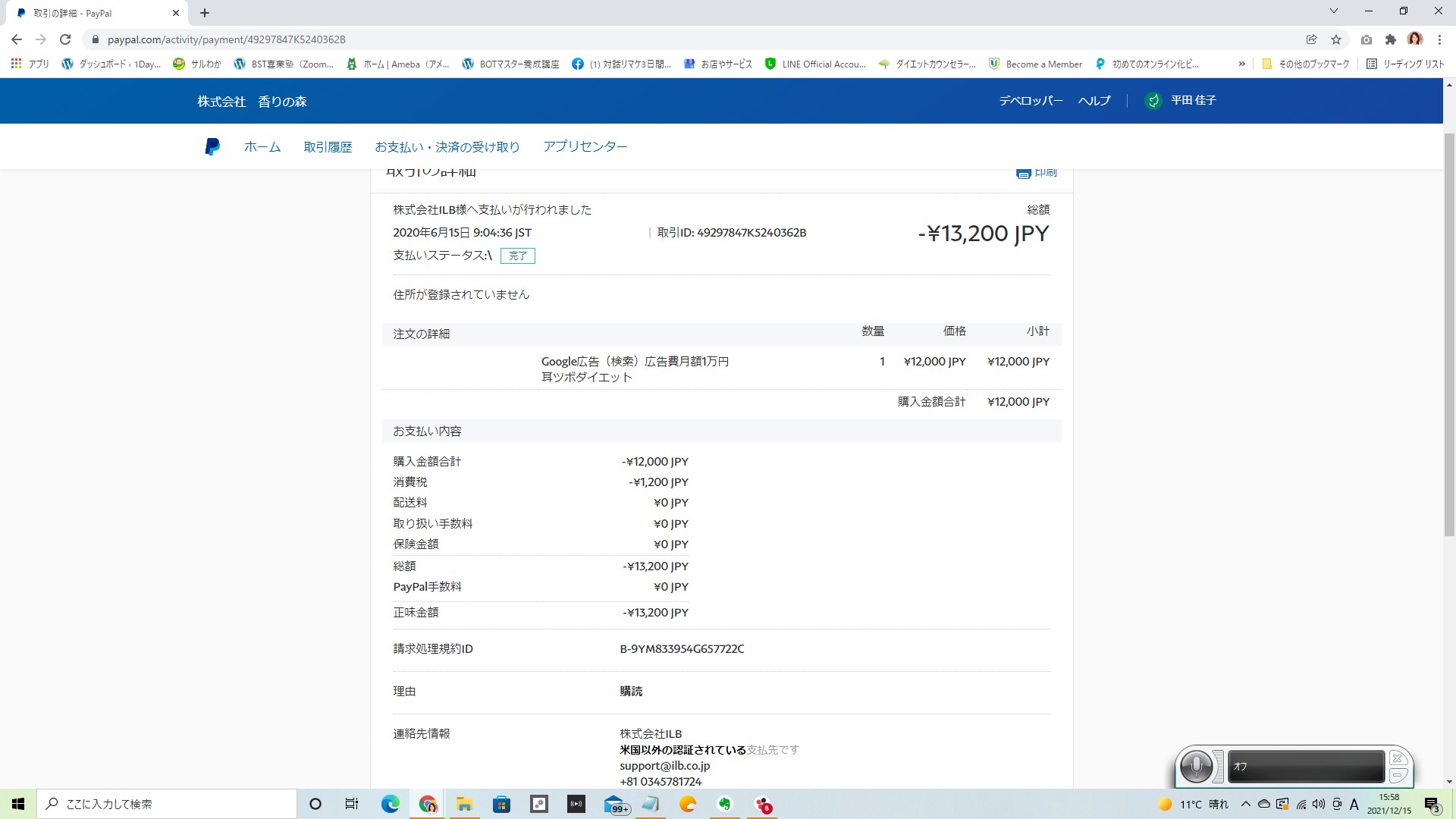The image size is (1456, 819).
Task: Reload the page with the refresh icon
Action: pyautogui.click(x=65, y=39)
